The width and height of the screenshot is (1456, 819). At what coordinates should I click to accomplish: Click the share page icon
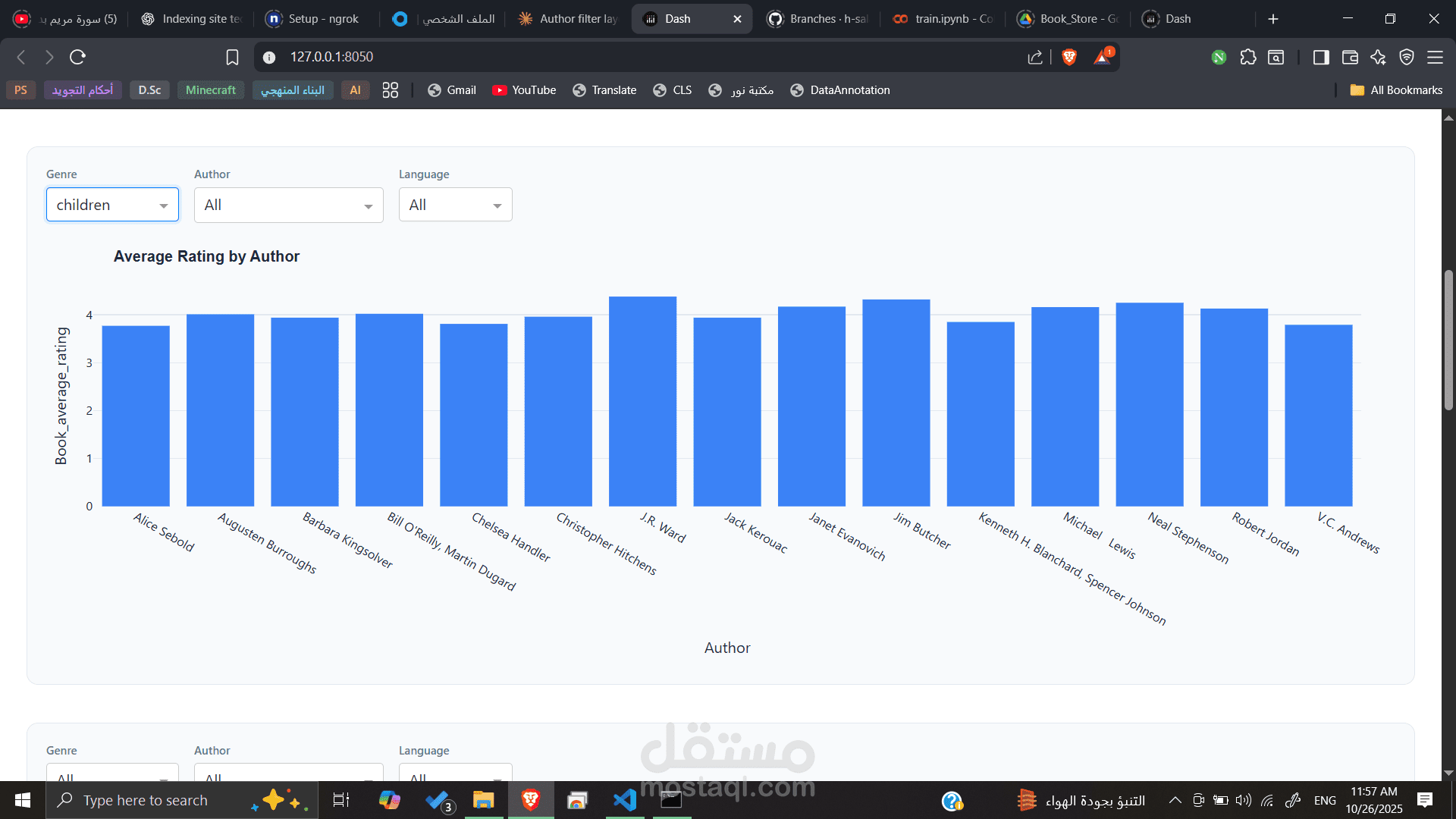[1035, 57]
